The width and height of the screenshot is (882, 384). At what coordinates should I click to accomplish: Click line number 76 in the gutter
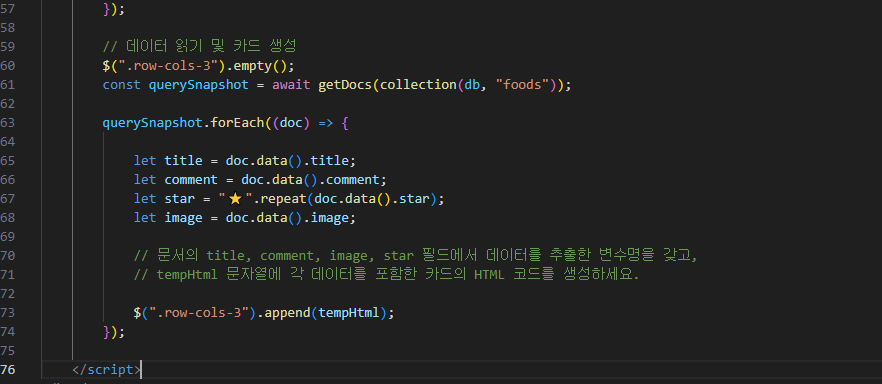pyautogui.click(x=7, y=370)
